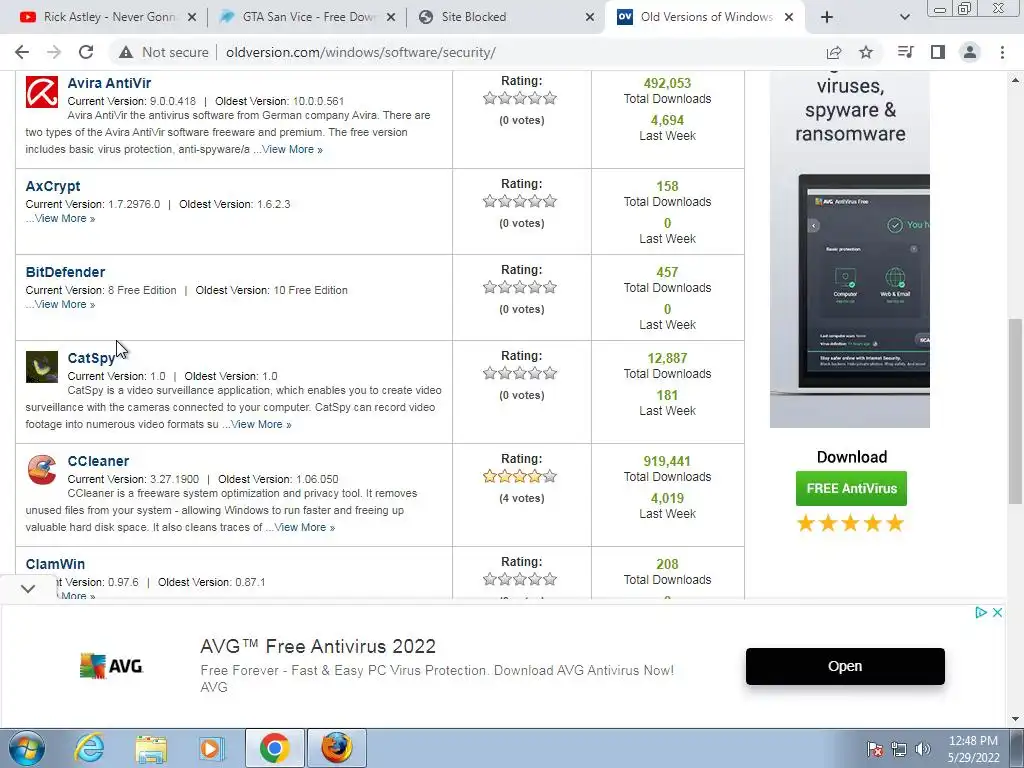Click the page scrollbar down arrow
The height and width of the screenshot is (768, 1024).
[1015, 720]
